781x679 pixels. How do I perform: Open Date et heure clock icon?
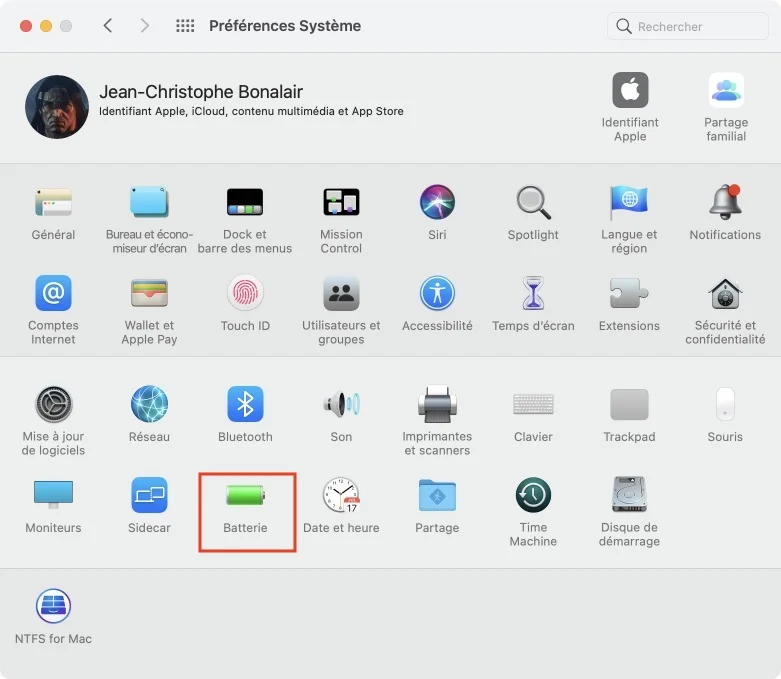[341, 494]
